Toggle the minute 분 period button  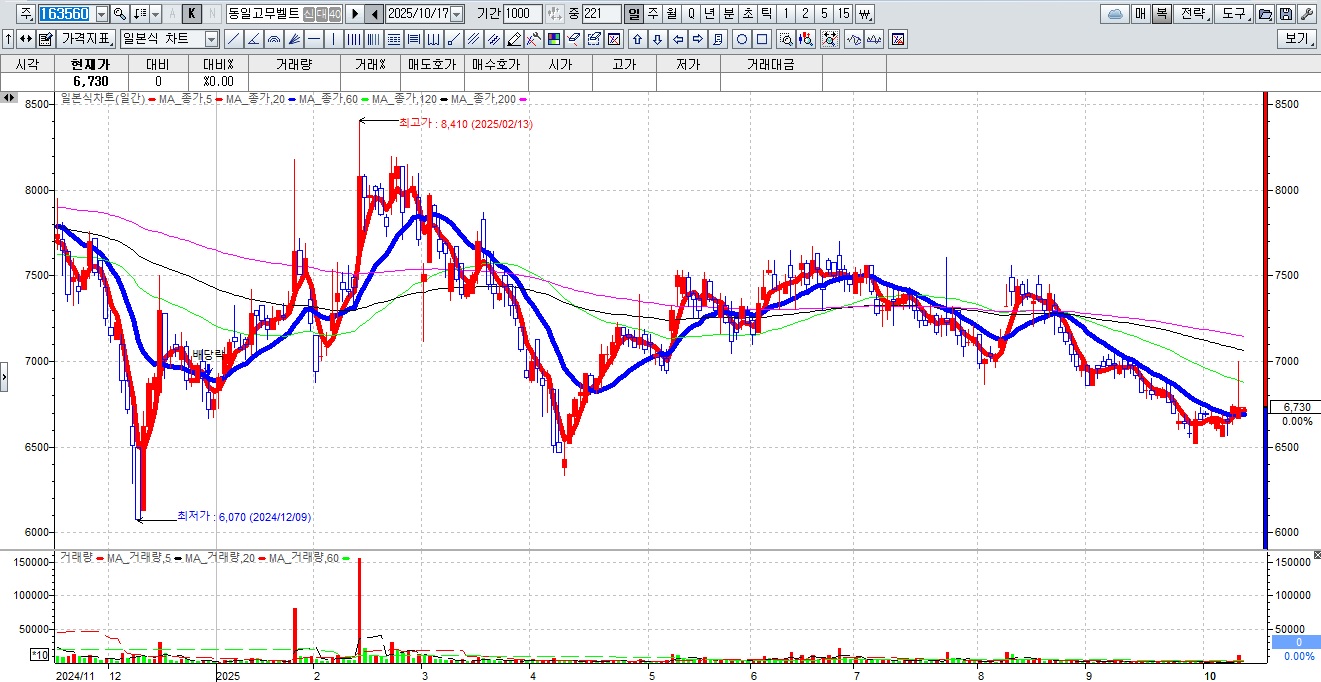coord(728,14)
